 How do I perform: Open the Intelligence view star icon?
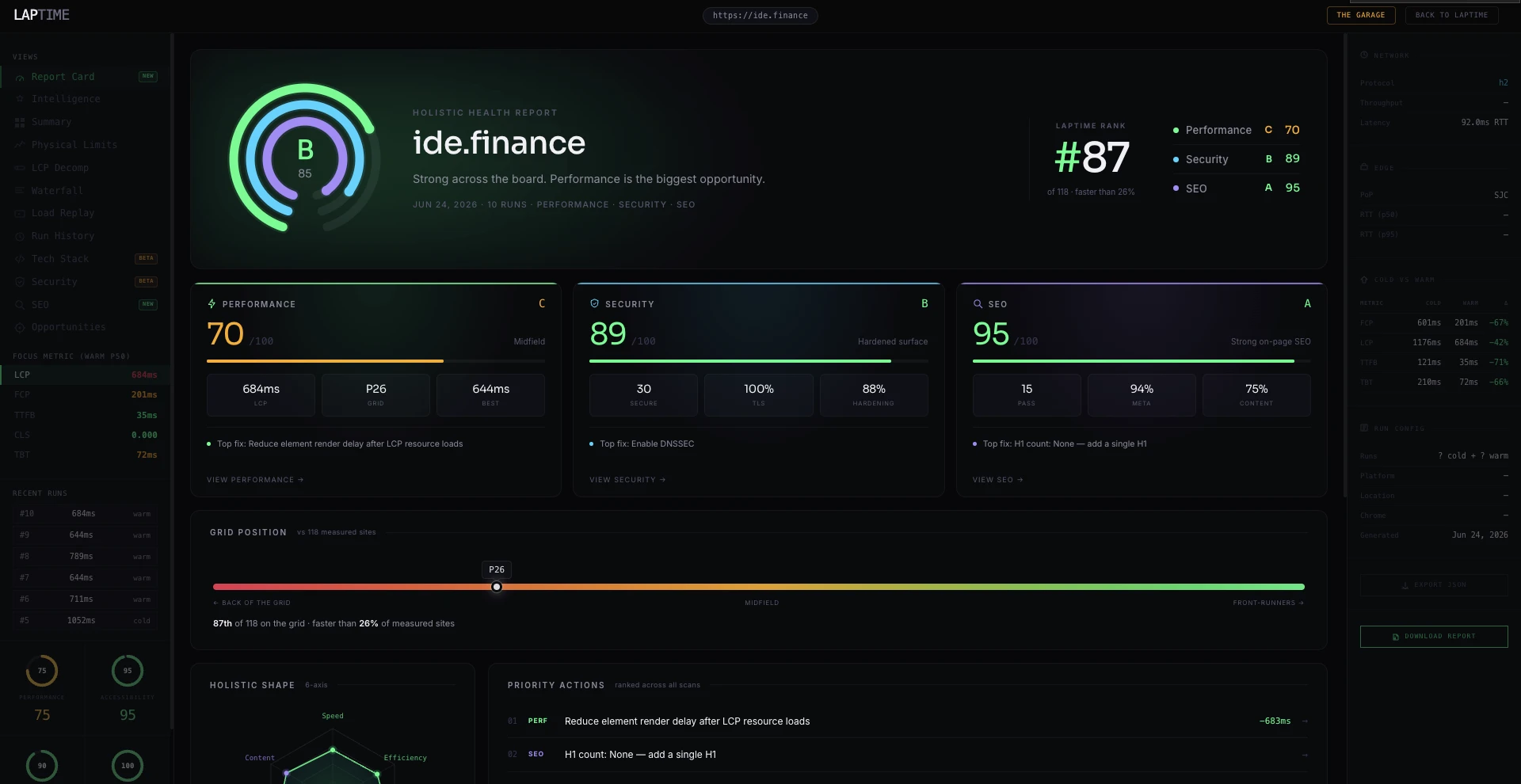[20, 99]
